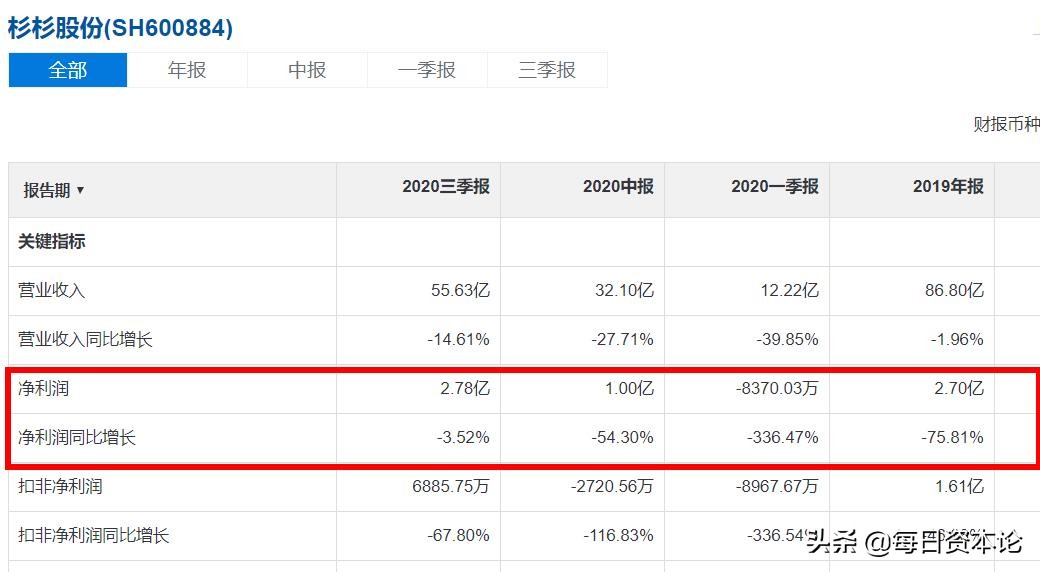Viewport: 1040px width, 572px height.
Task: Click the -3.52% profit growth cell
Action: [x=463, y=437]
